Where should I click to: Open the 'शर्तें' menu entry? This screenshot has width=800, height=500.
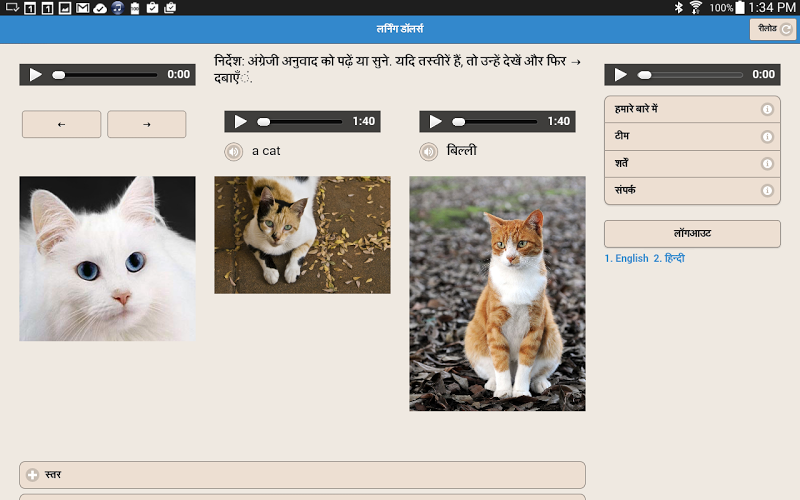pos(692,163)
